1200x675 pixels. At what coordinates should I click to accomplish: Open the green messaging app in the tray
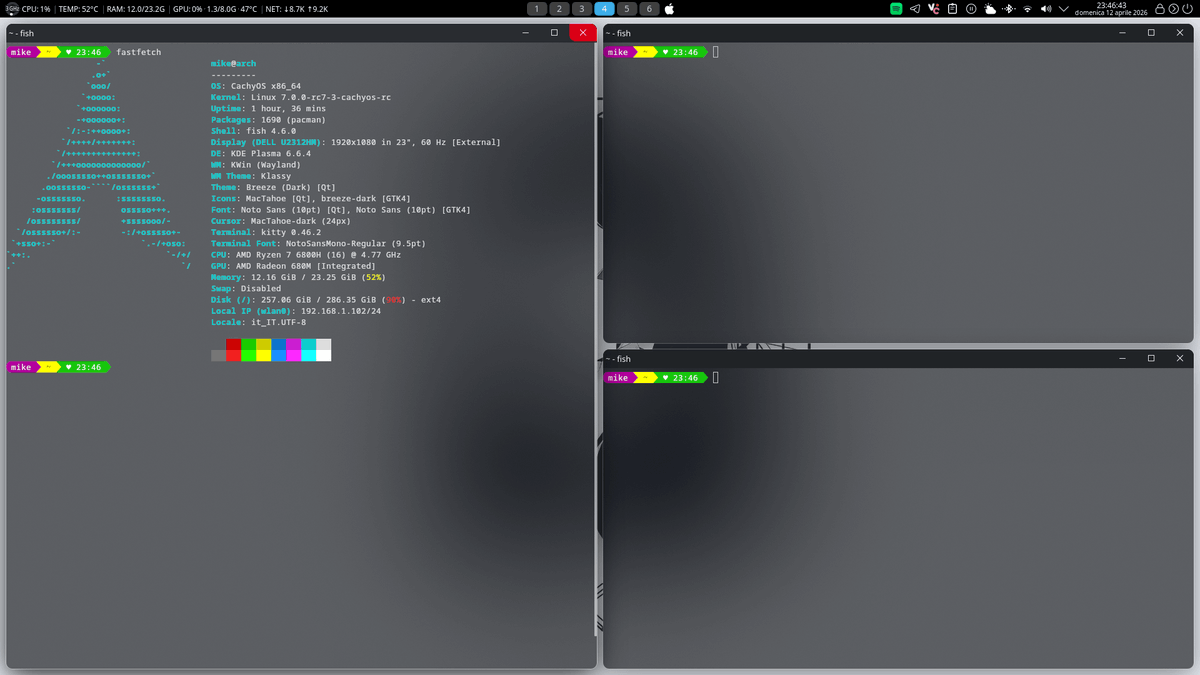(x=895, y=9)
